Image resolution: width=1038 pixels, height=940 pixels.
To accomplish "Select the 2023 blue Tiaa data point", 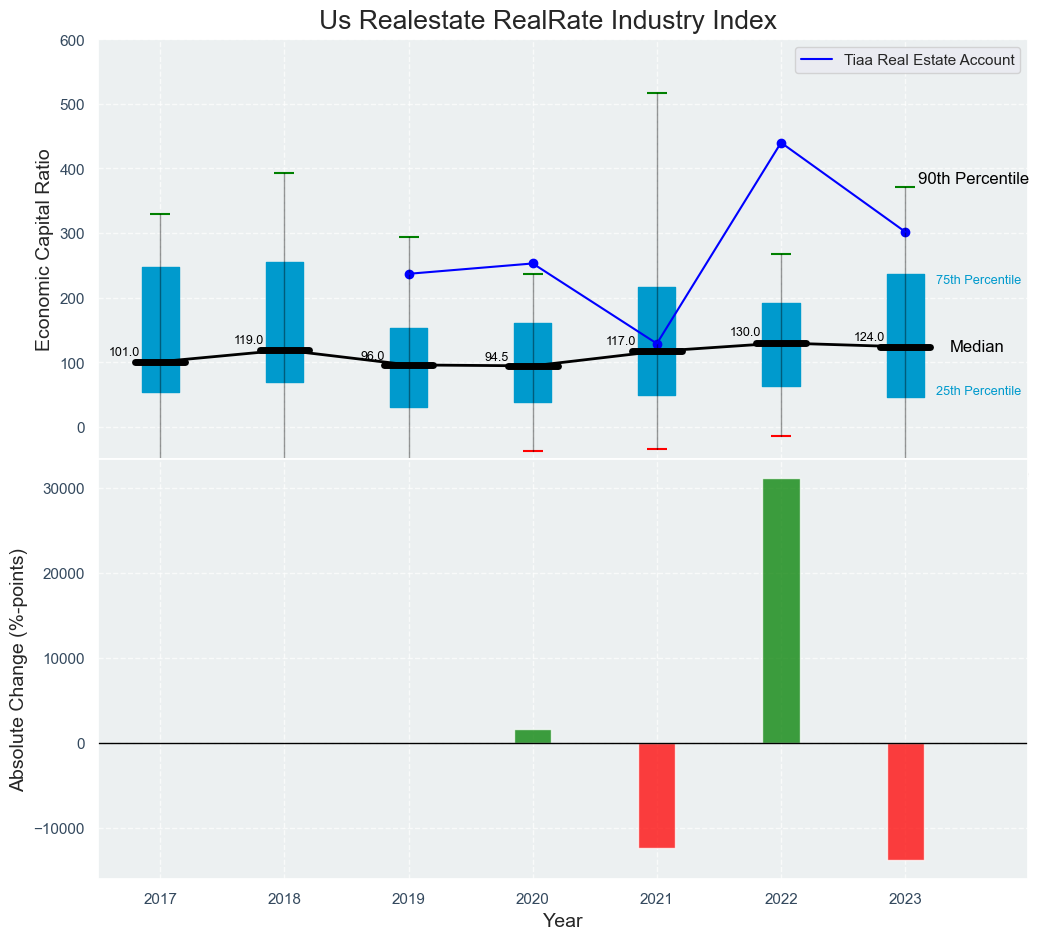I will pos(905,232).
